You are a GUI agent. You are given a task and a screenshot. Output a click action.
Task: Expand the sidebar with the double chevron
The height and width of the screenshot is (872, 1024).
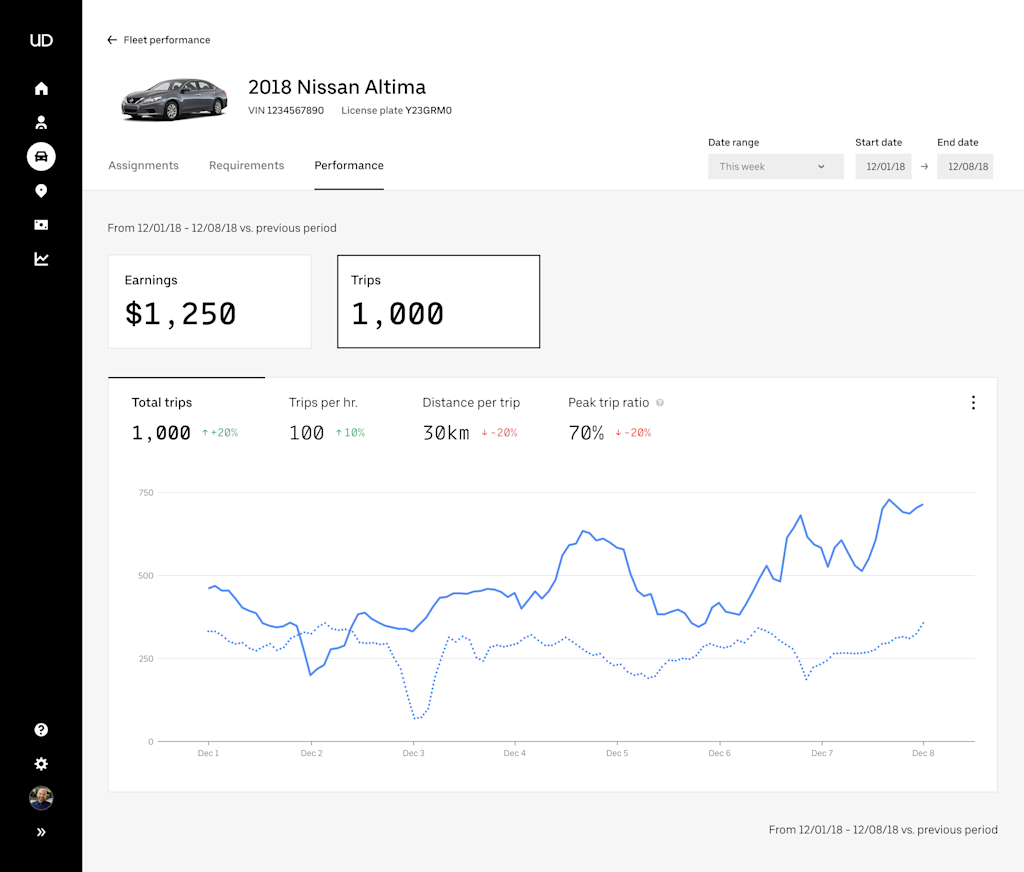coord(40,831)
